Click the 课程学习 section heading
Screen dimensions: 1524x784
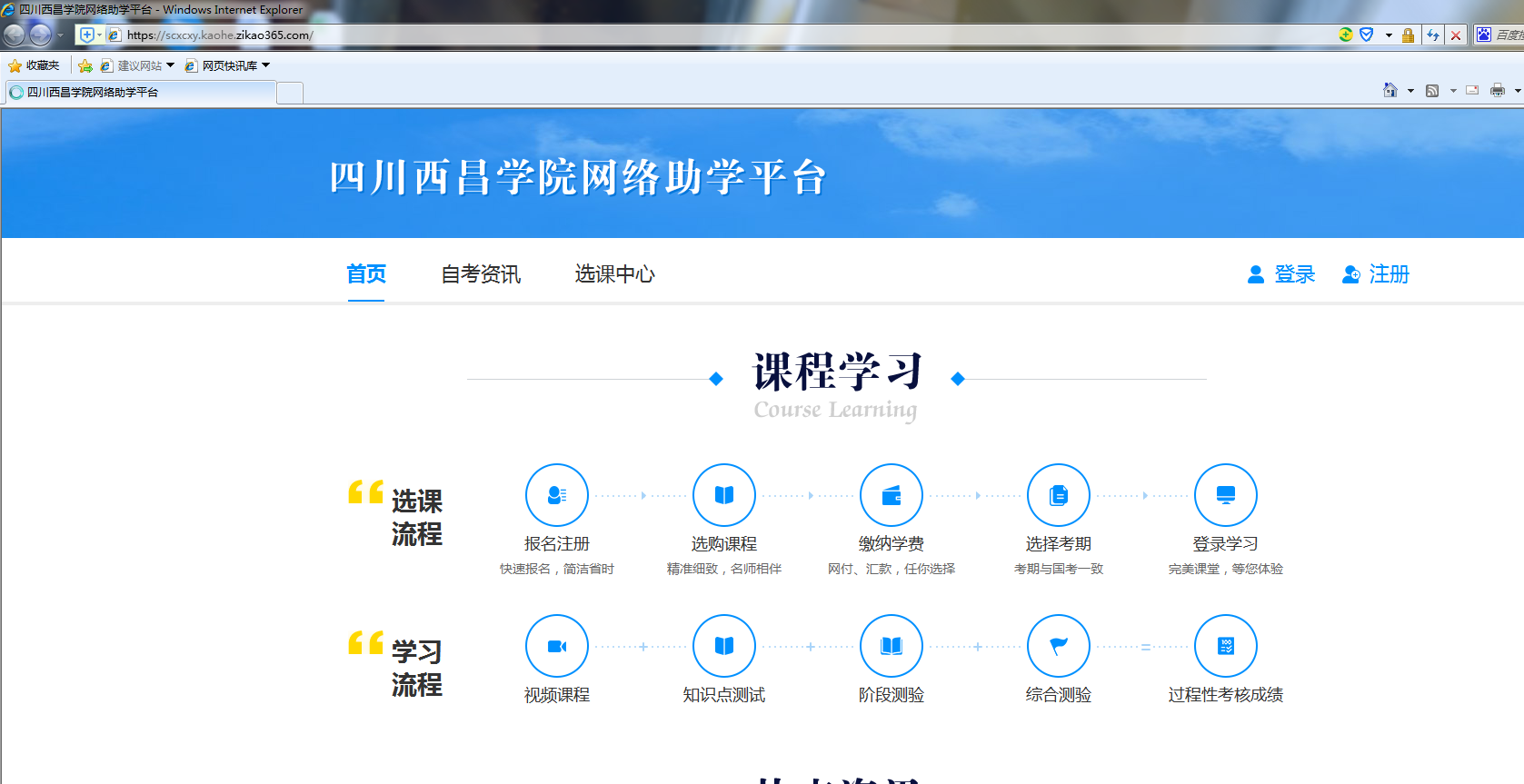click(837, 372)
